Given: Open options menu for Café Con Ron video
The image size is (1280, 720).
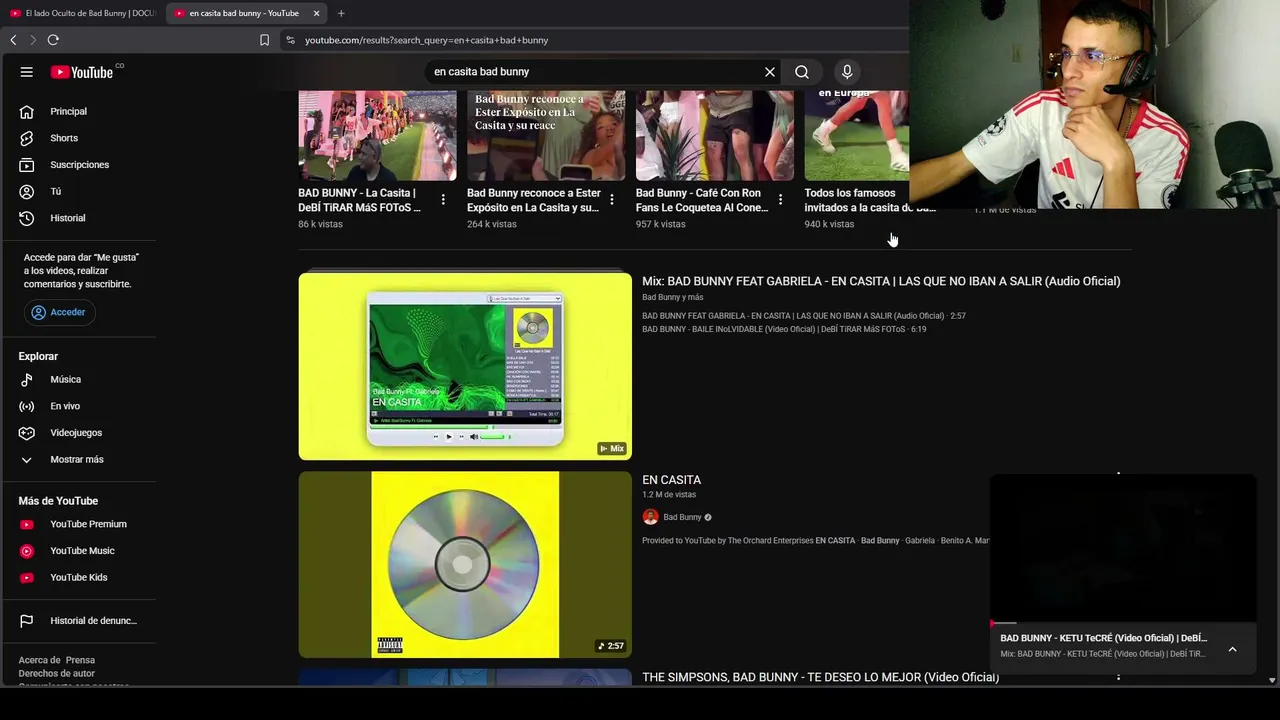Looking at the screenshot, I should click(x=781, y=200).
